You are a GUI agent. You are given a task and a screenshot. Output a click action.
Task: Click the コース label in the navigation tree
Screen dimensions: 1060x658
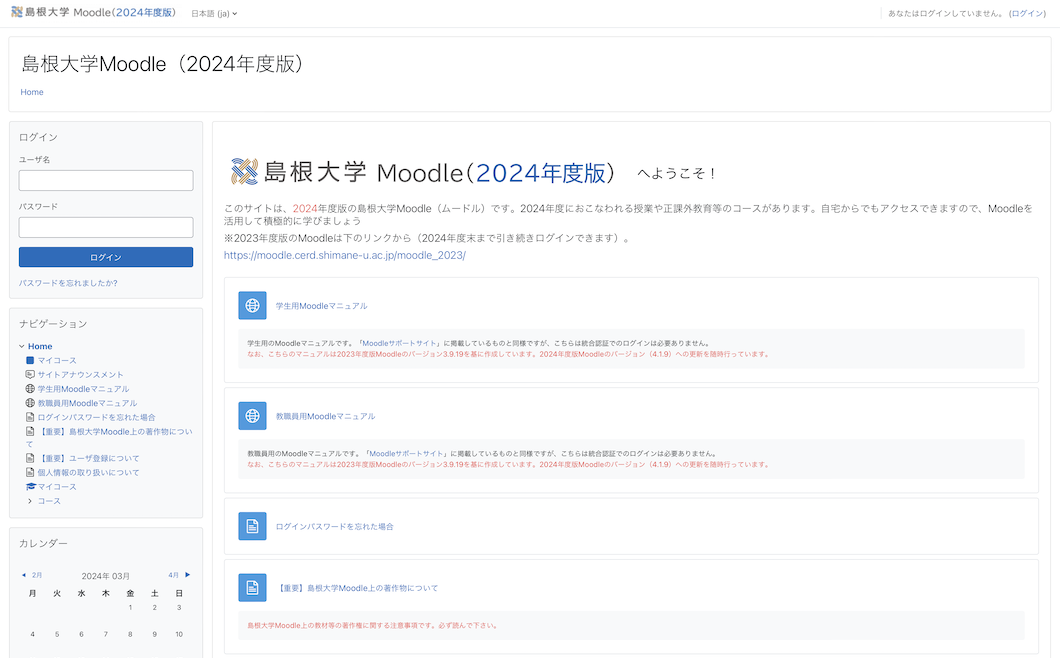(x=49, y=501)
